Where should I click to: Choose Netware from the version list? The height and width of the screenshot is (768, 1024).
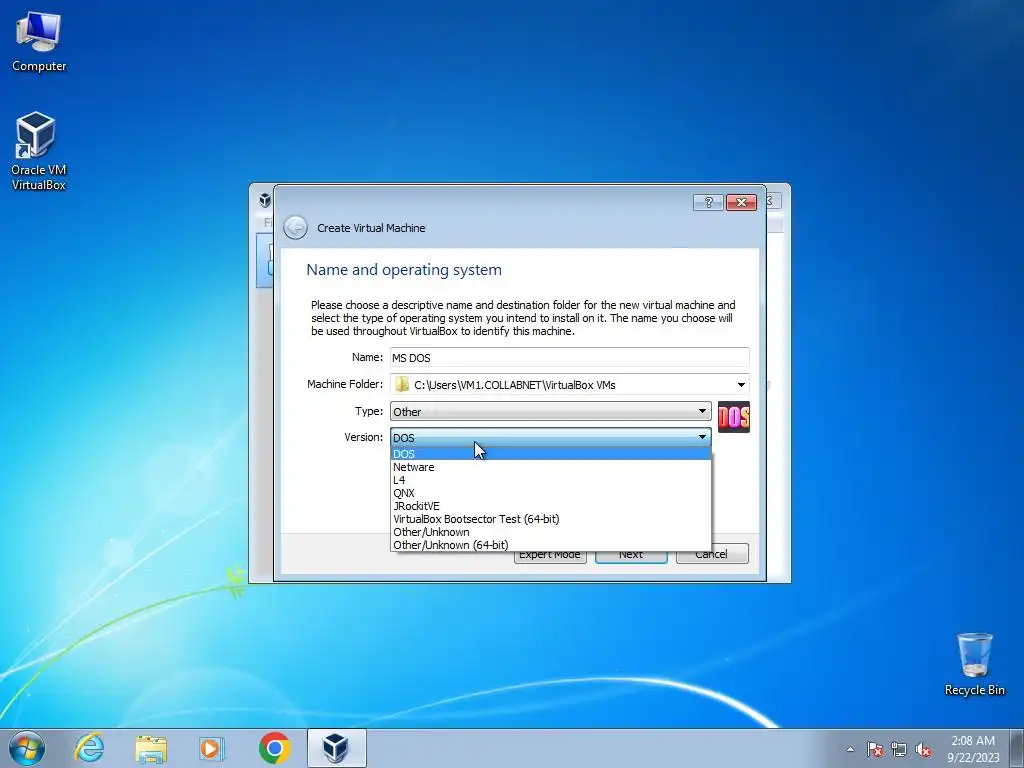tap(551, 467)
